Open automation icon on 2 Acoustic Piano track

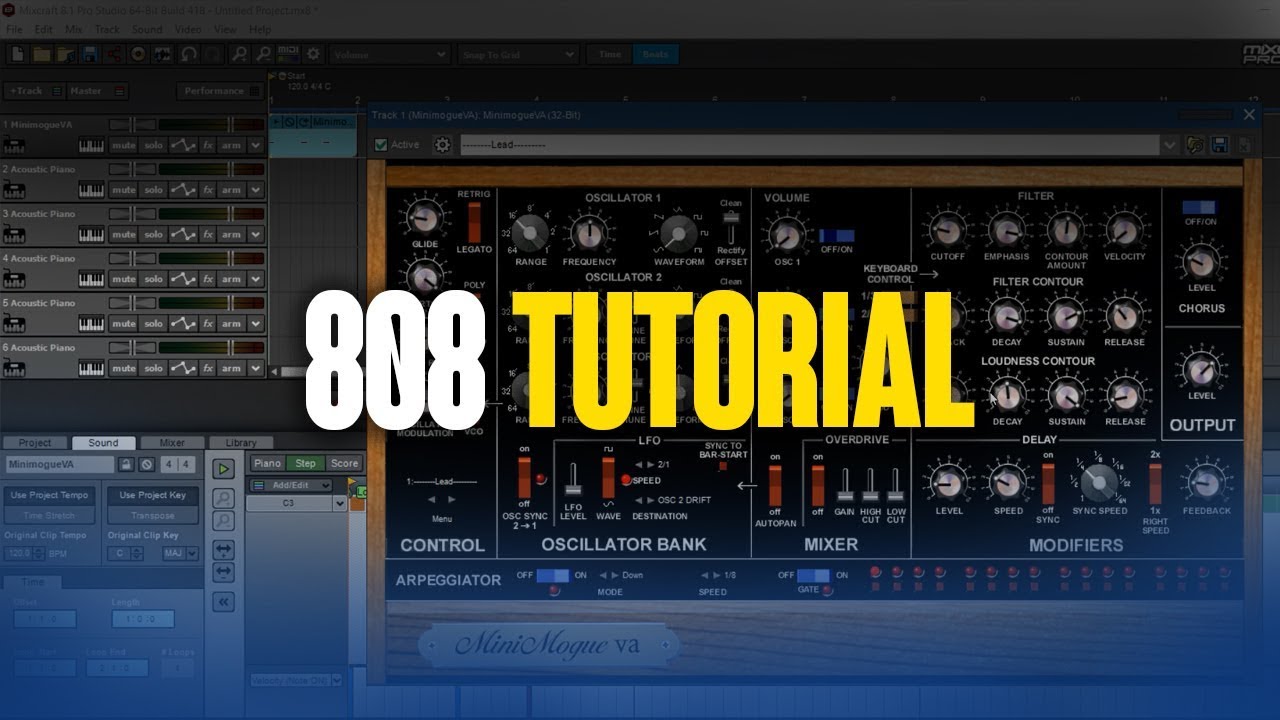coord(182,190)
